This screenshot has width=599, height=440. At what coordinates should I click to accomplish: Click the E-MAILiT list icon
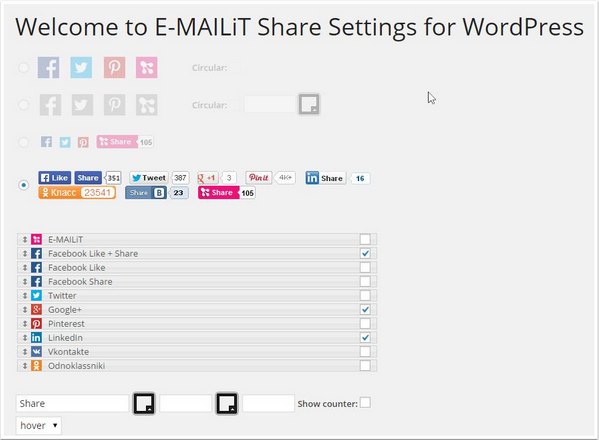point(36,239)
